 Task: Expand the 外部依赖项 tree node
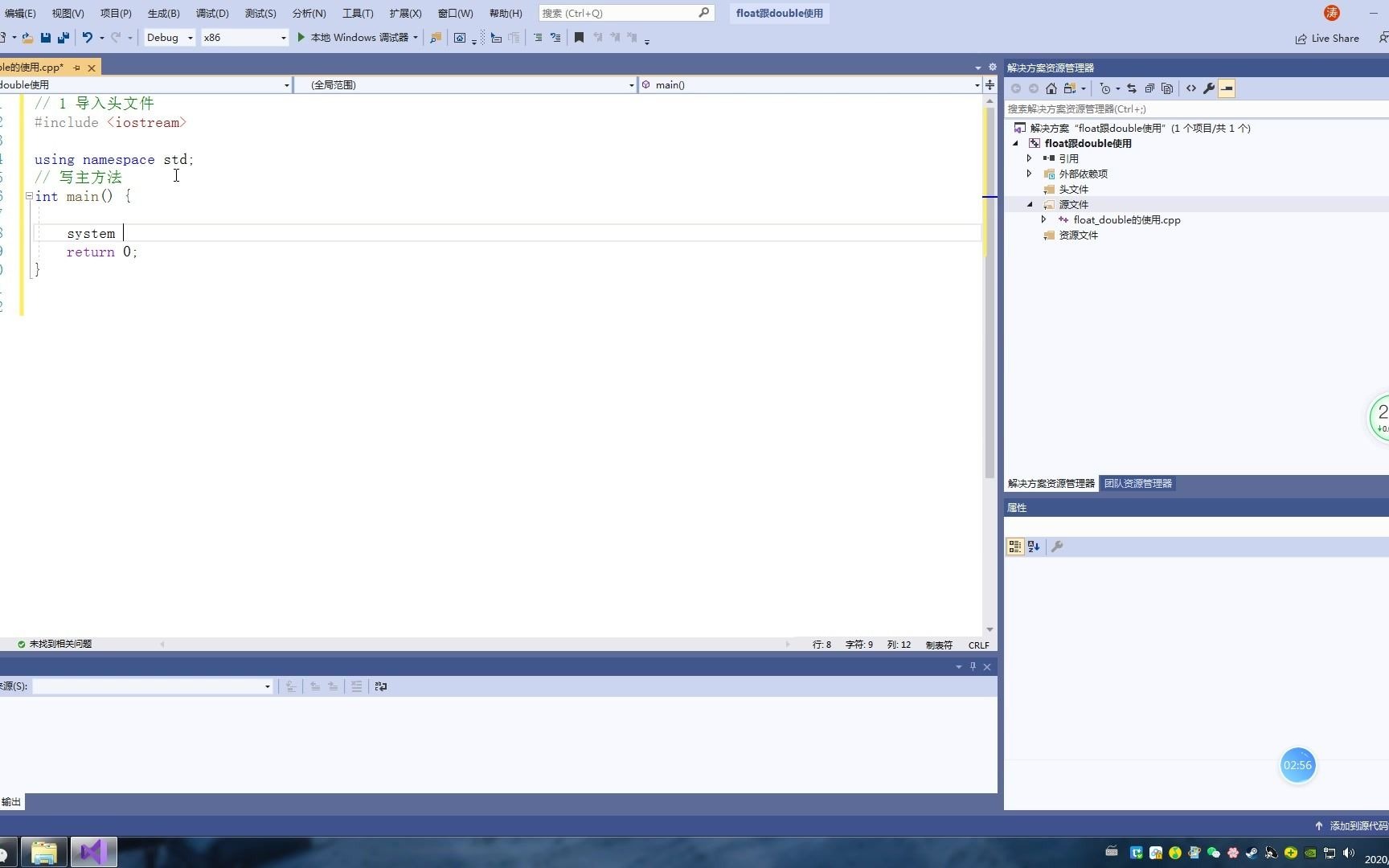coord(1029,174)
